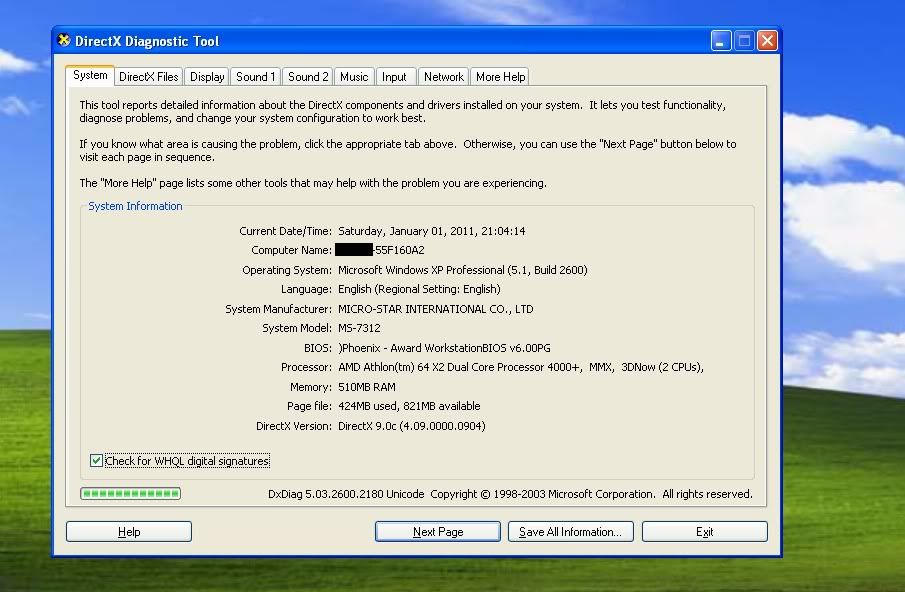The image size is (905, 592).
Task: Click the 'AMD Athlon(tm) 64 X2' processor value
Action: (x=521, y=367)
